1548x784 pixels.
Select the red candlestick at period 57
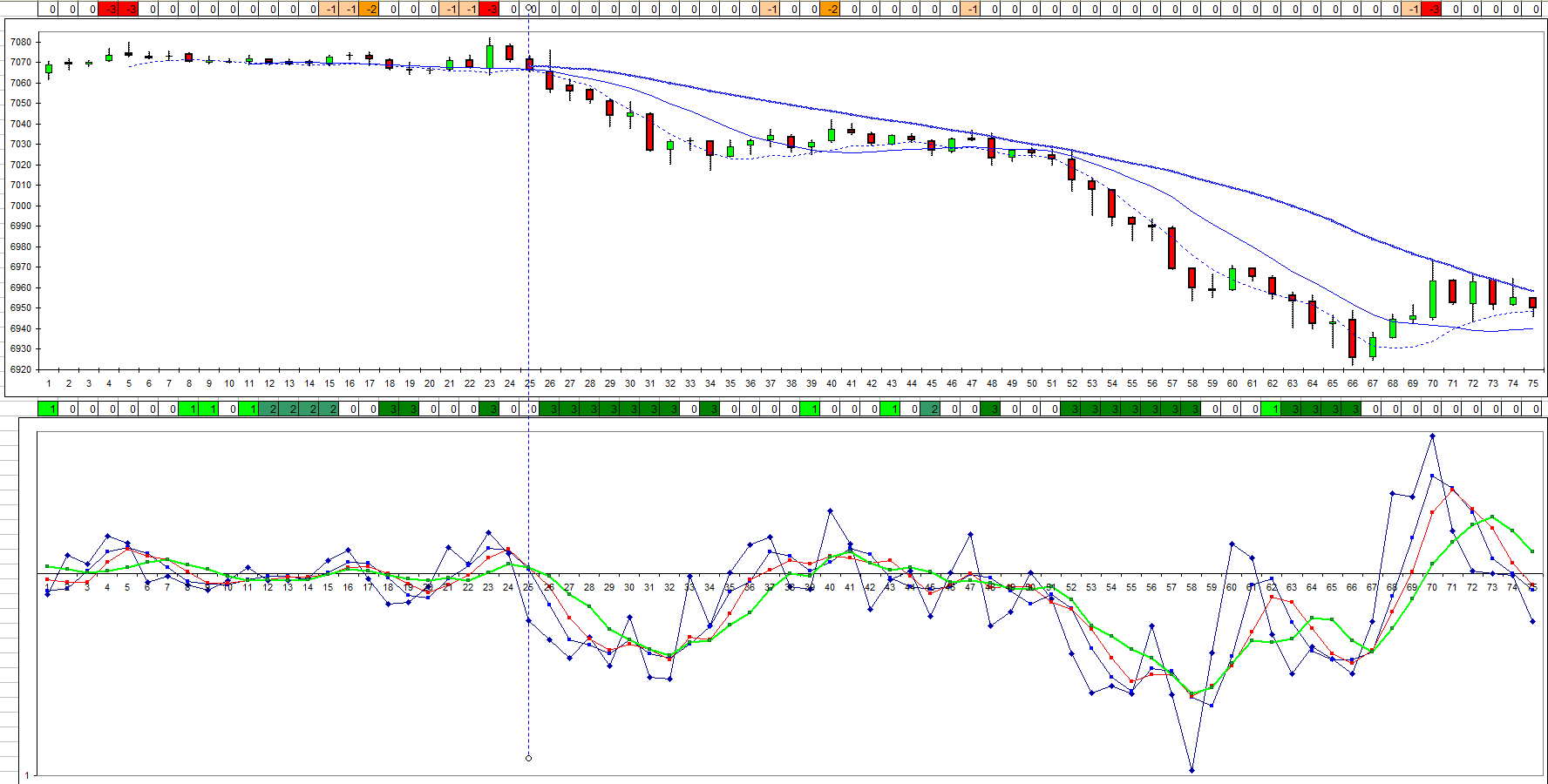click(1172, 248)
